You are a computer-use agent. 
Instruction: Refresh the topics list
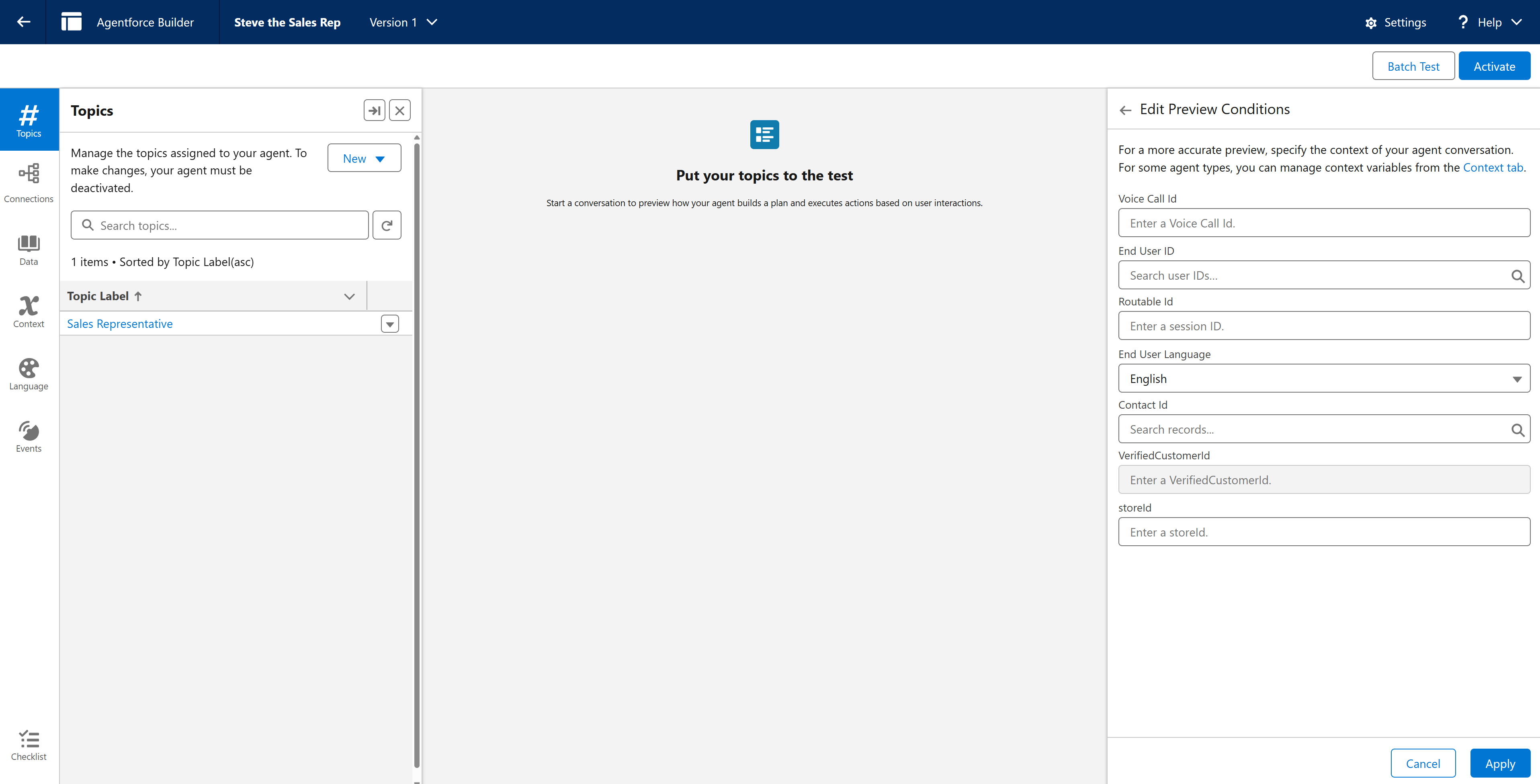pyautogui.click(x=387, y=225)
